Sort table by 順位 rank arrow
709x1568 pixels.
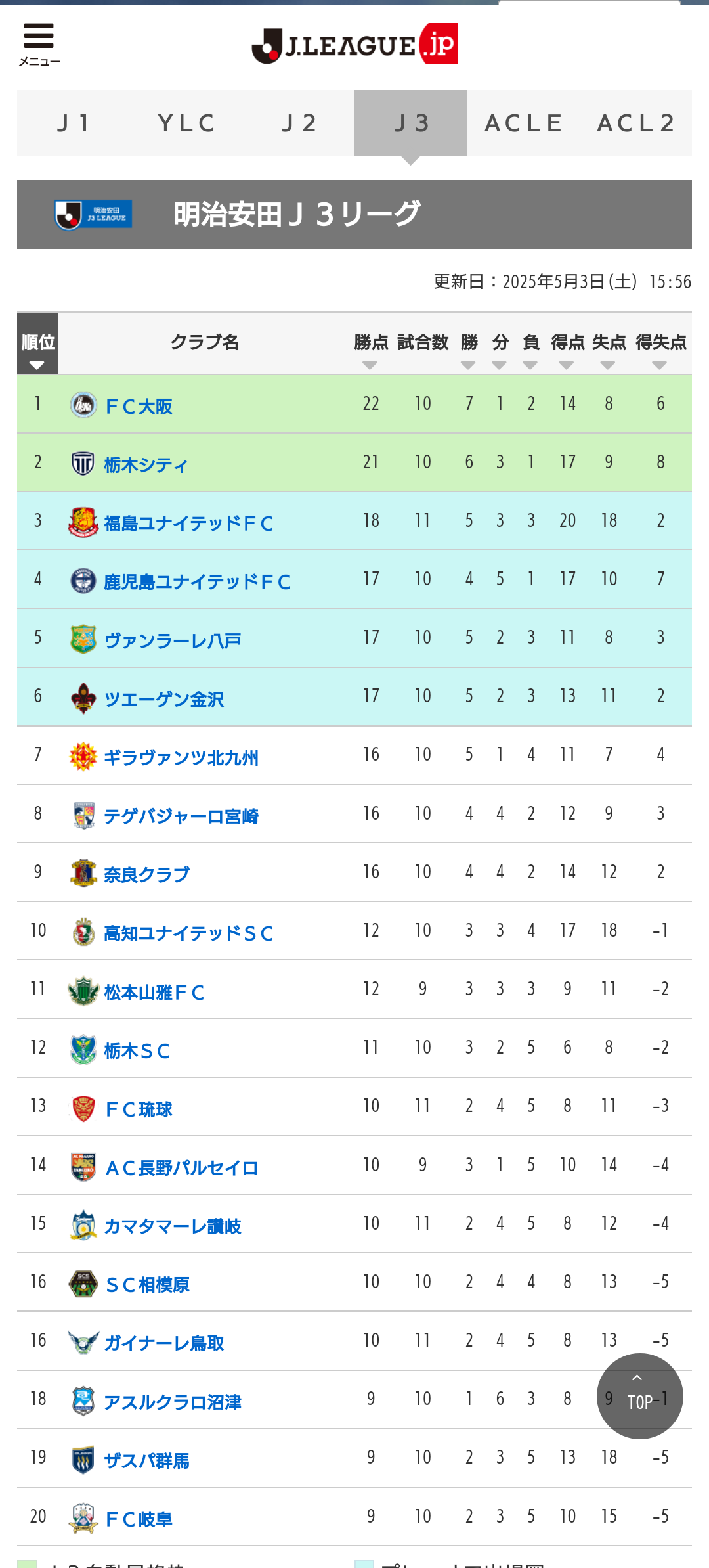coord(37,365)
